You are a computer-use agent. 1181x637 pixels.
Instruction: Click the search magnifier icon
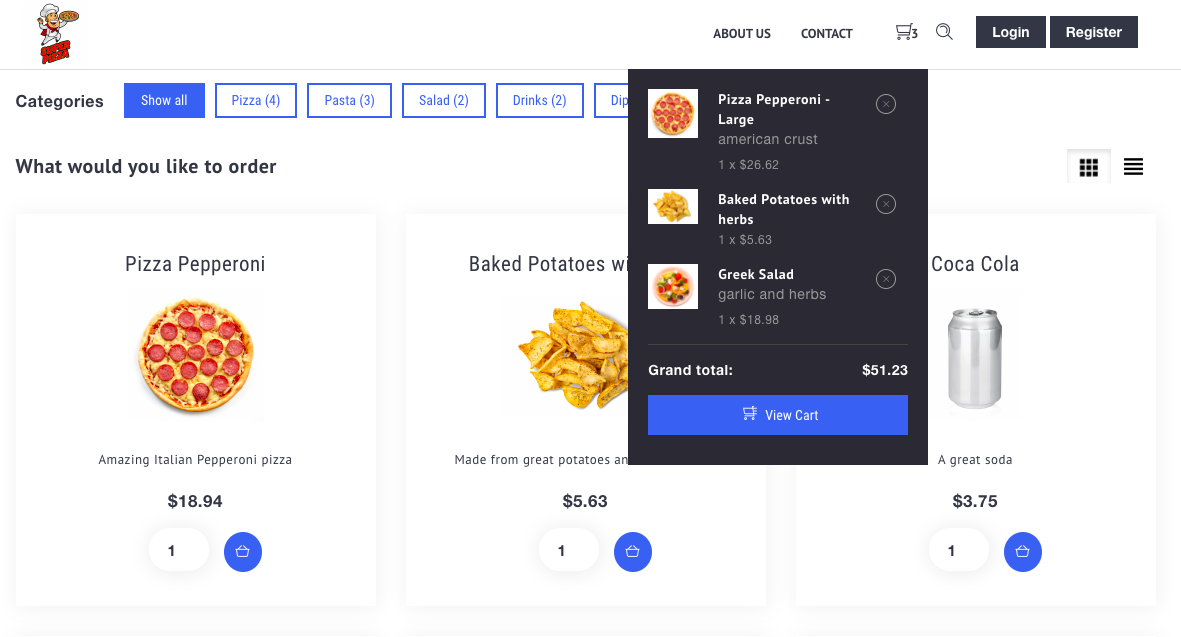pyautogui.click(x=944, y=32)
